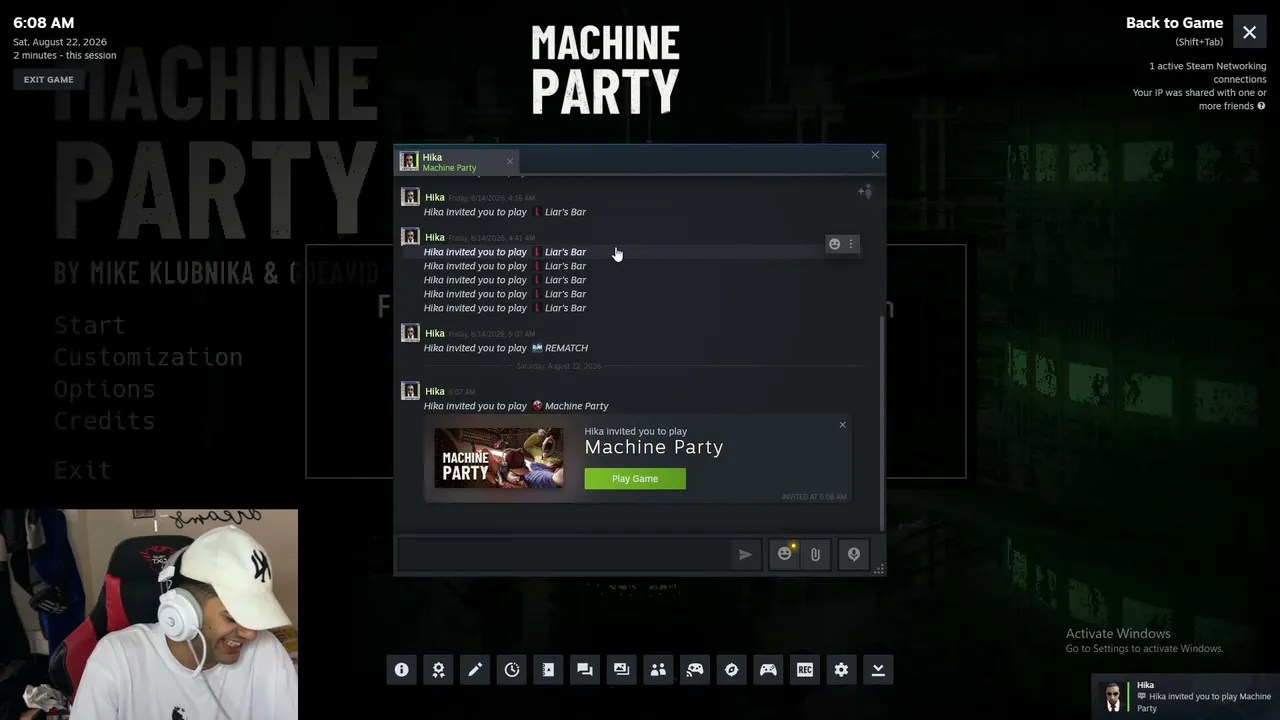Close the overlay with the X button

tap(1250, 32)
